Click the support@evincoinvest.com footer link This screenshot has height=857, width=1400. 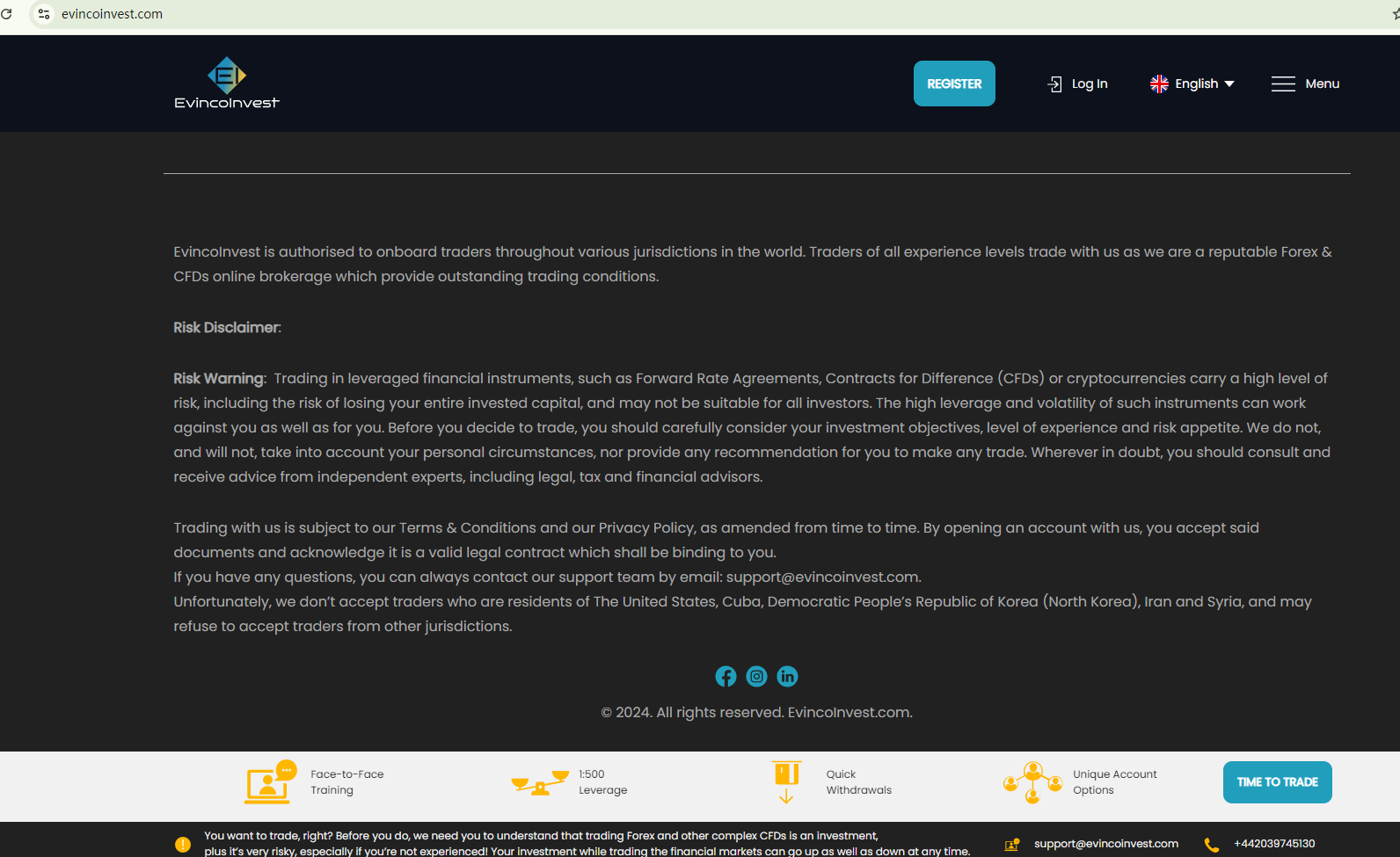(x=1106, y=844)
